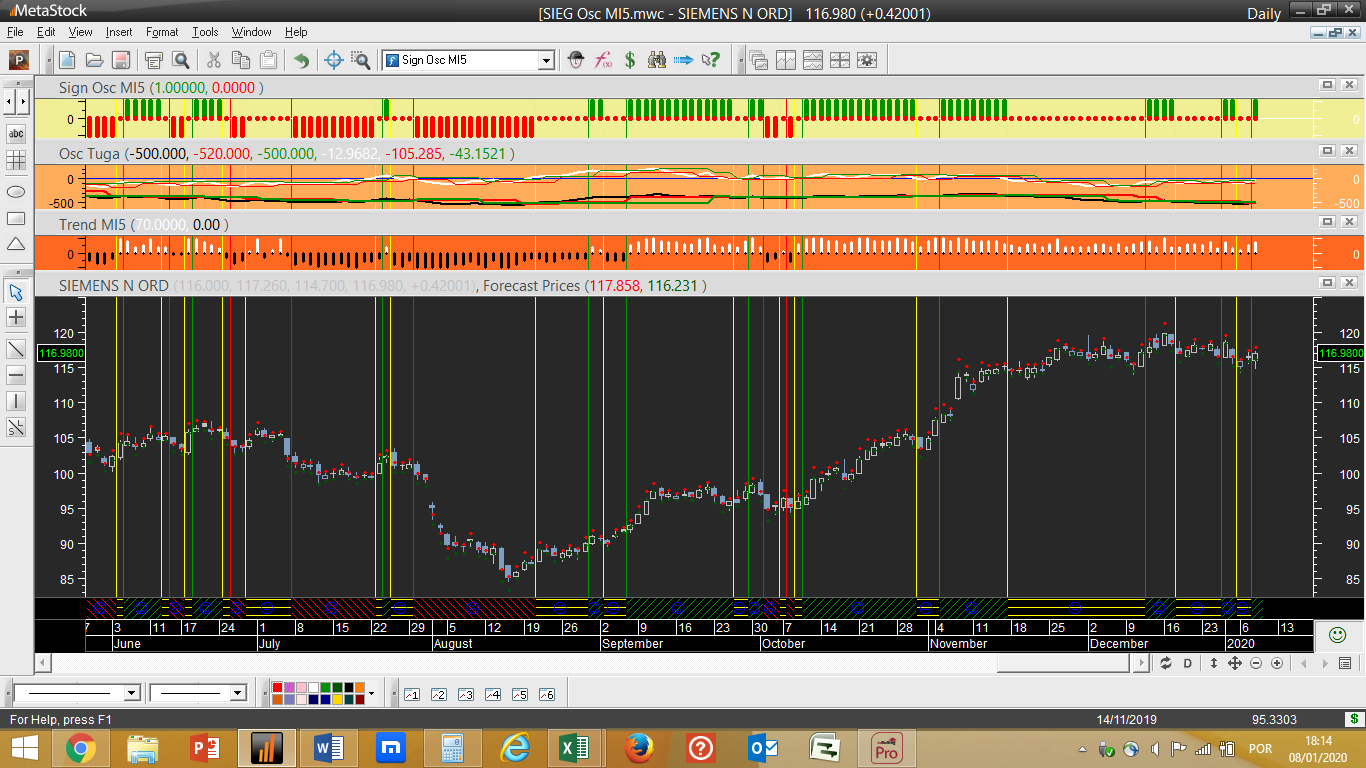Open the line style dropdown
Screen dimensions: 1366x768
click(x=131, y=693)
